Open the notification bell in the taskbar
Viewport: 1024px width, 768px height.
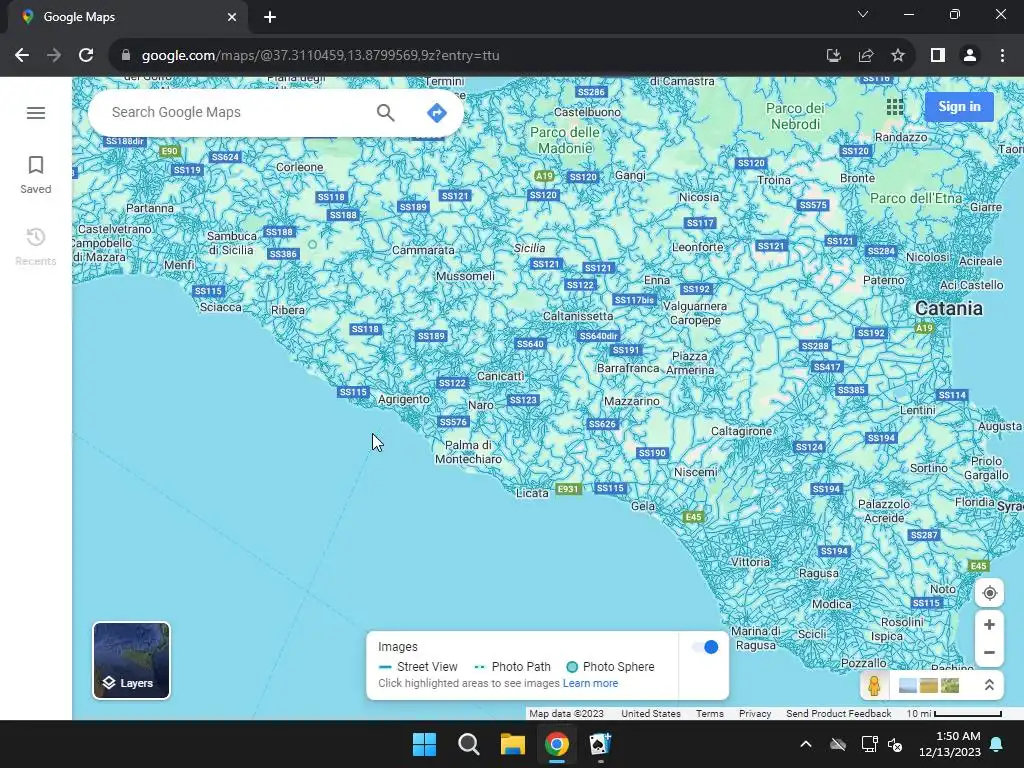click(997, 744)
